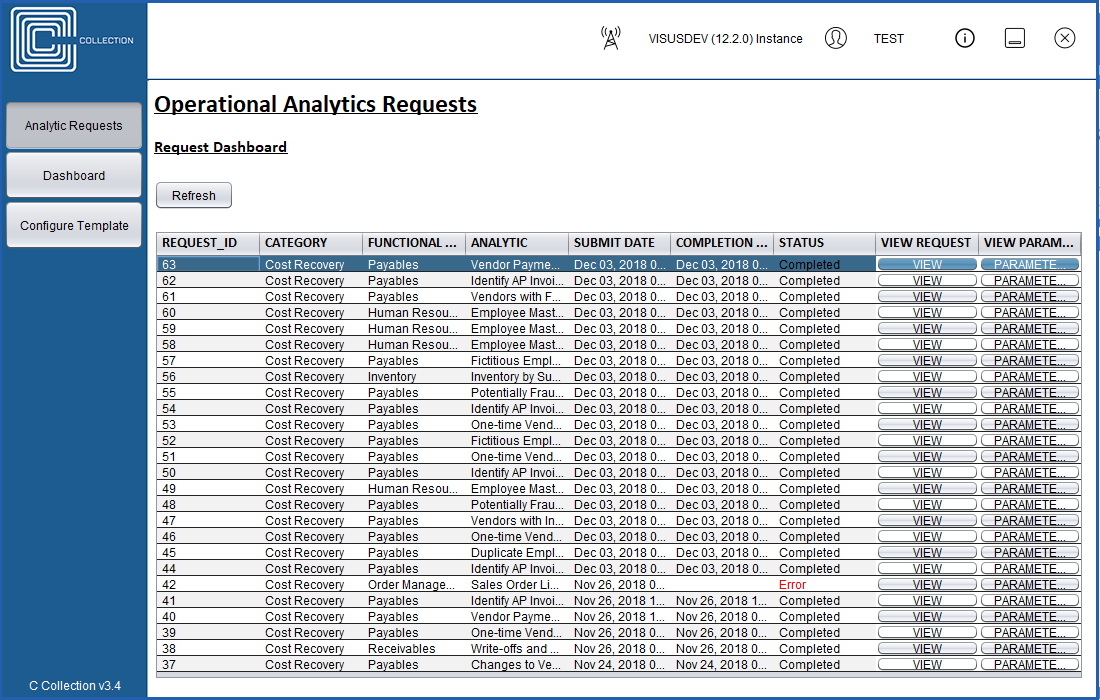View request 45 Duplicate Empl...
The height and width of the screenshot is (700, 1100).
(x=927, y=553)
